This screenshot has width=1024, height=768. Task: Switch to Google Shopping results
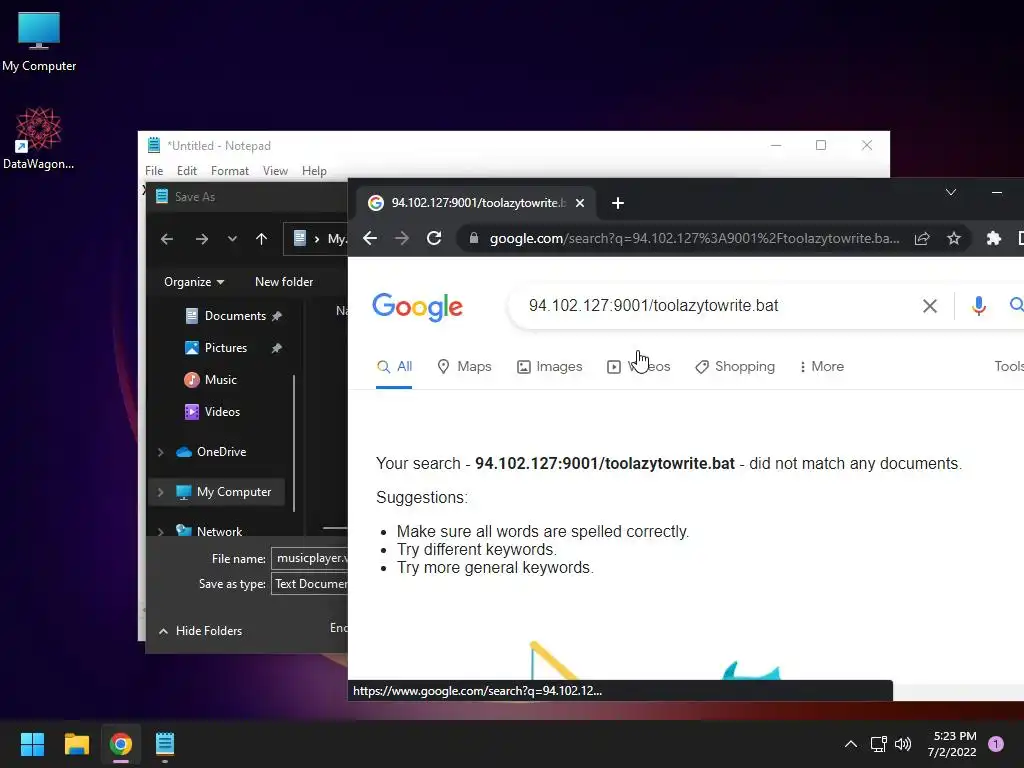[x=735, y=367]
